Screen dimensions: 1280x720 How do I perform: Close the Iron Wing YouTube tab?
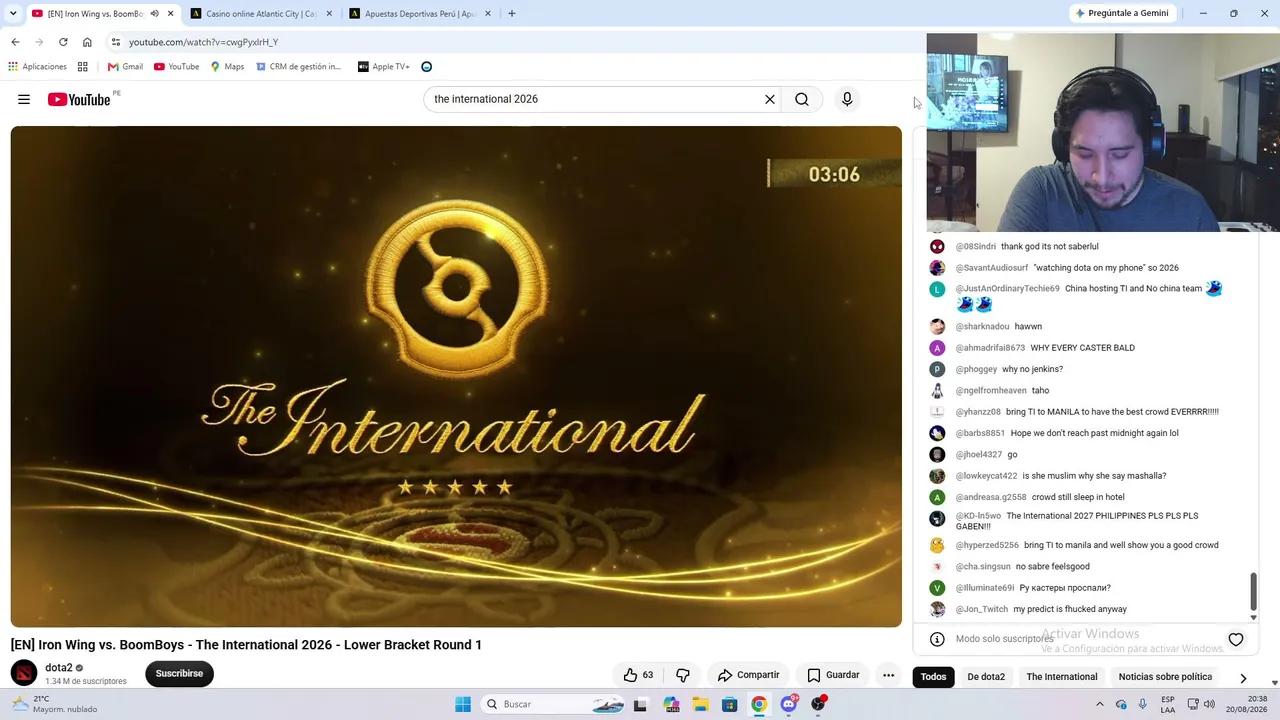point(171,14)
